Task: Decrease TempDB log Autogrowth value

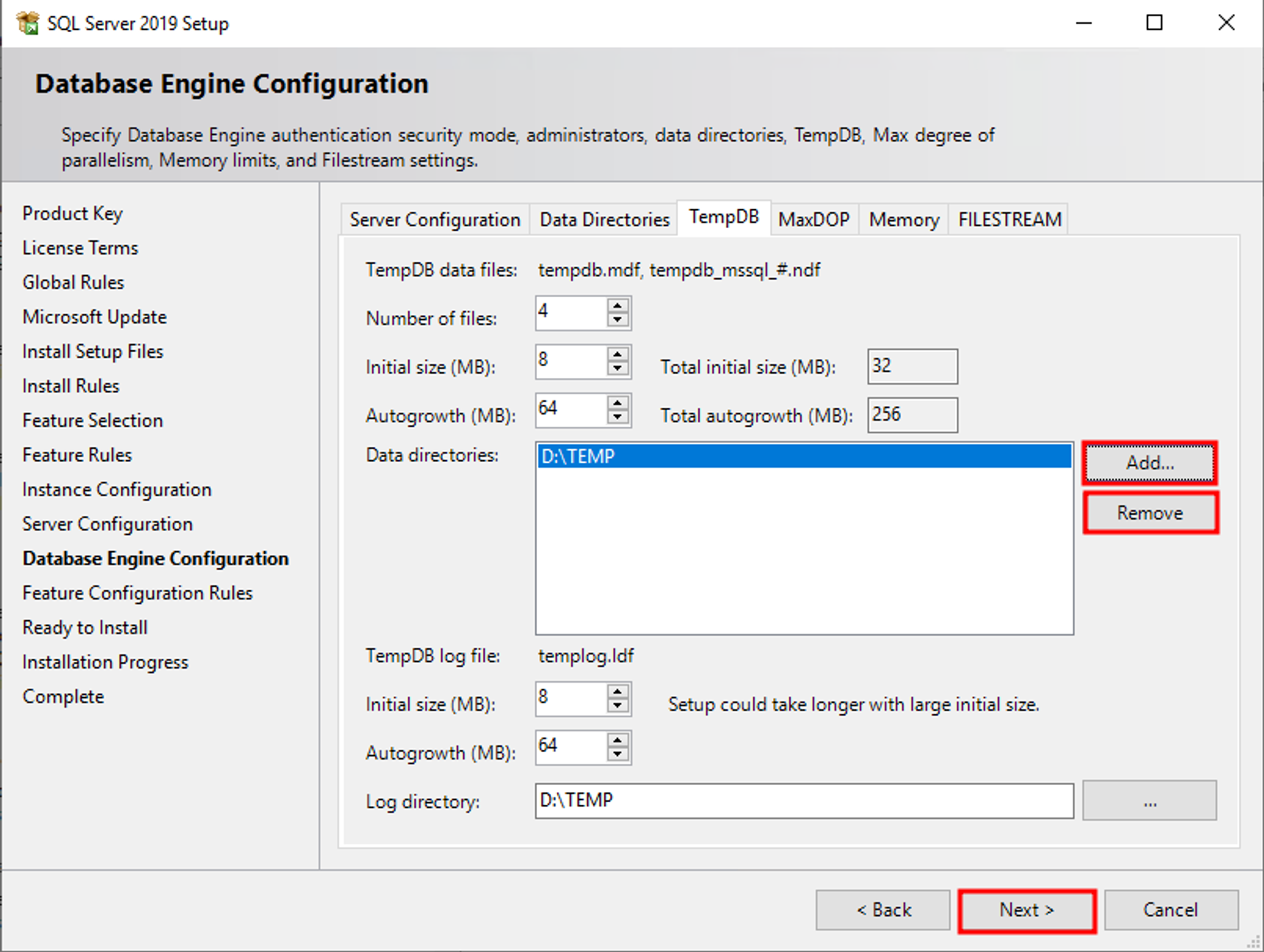Action: [617, 756]
